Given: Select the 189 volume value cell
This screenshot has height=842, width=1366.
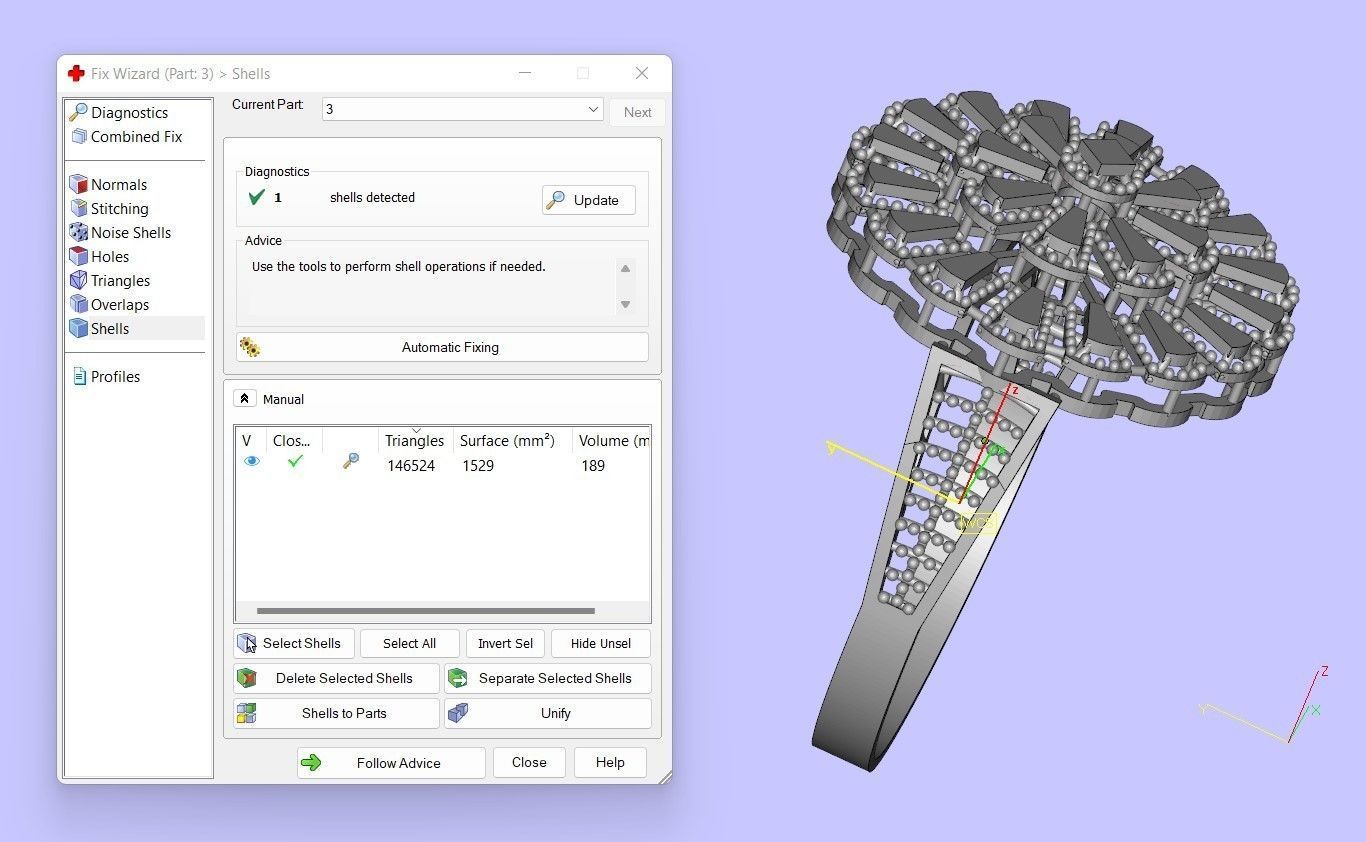Looking at the screenshot, I should (x=593, y=466).
